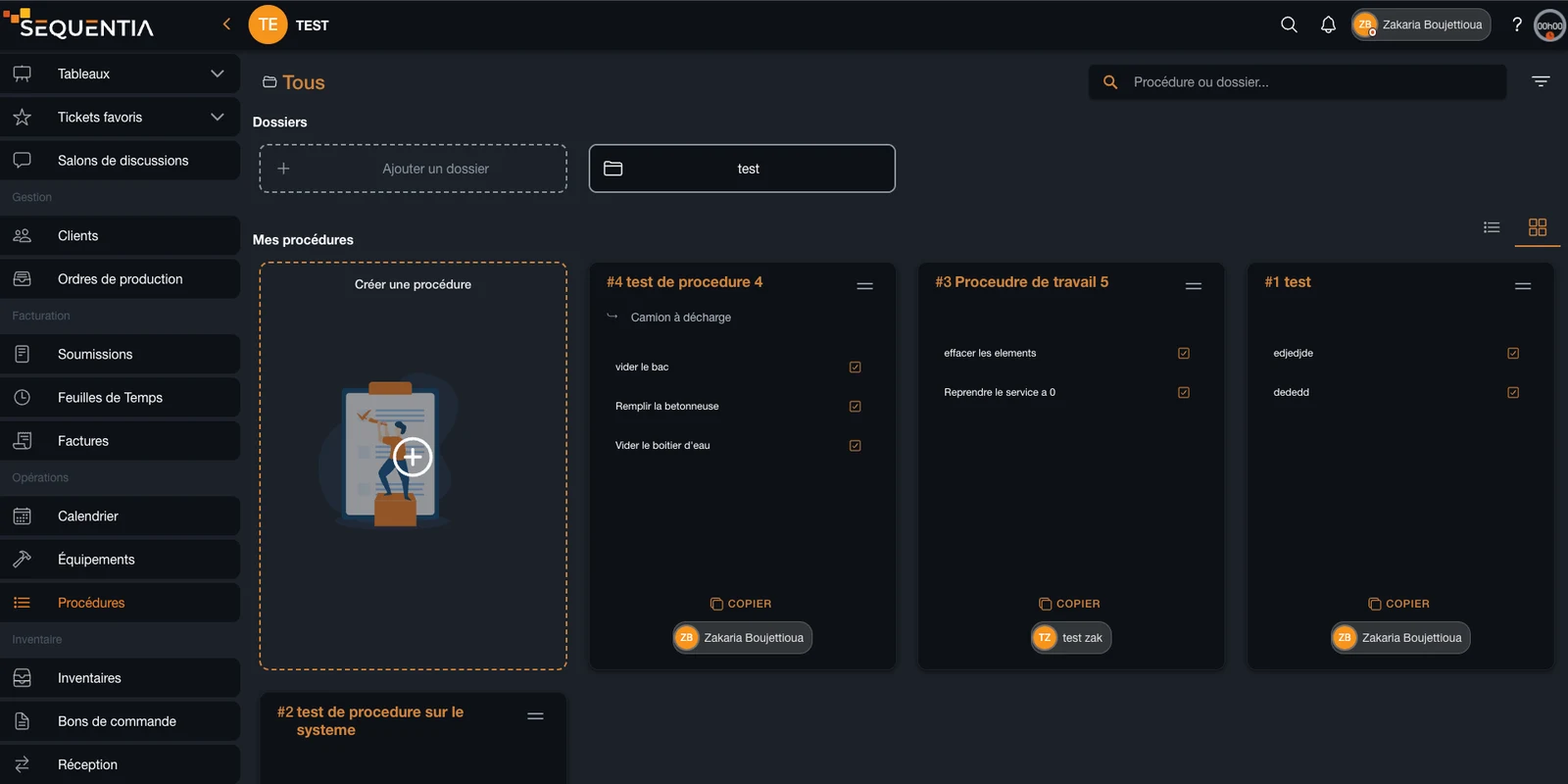This screenshot has height=784, width=1568.
Task: Click the plus circle to create procedure
Action: 413,457
